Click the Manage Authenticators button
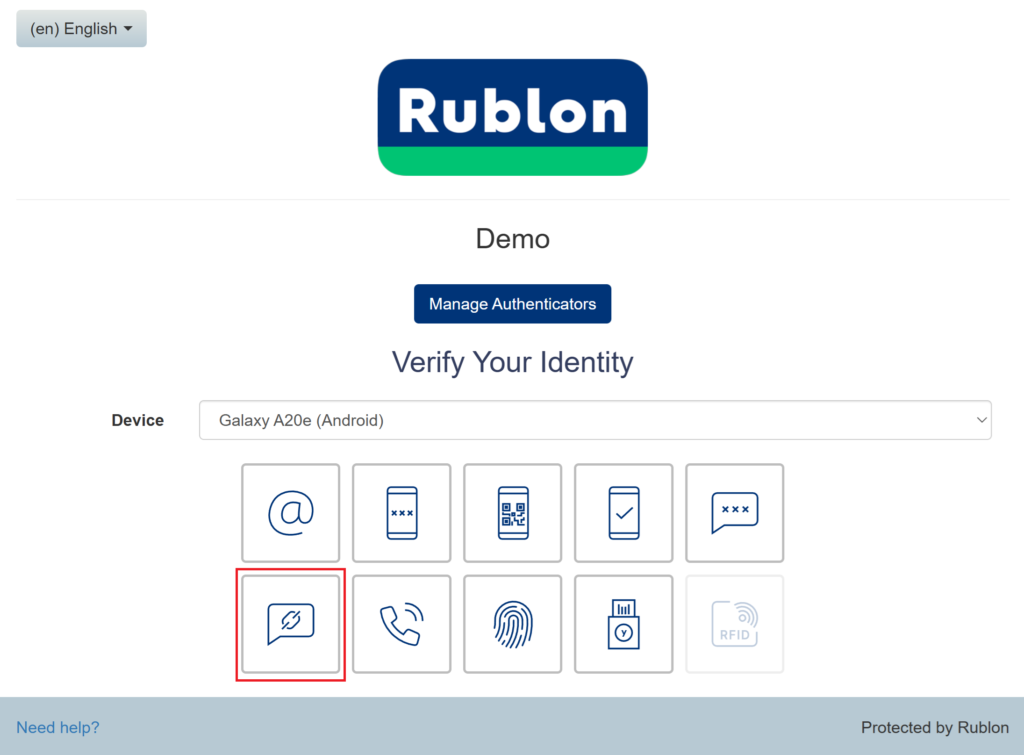 512,304
